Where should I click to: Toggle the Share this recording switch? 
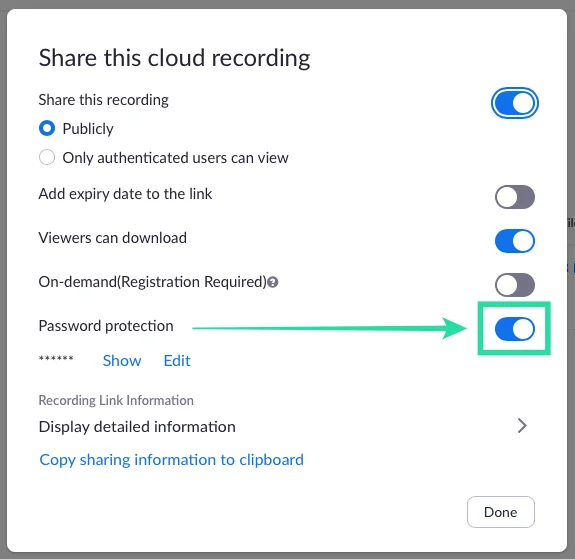(x=514, y=103)
